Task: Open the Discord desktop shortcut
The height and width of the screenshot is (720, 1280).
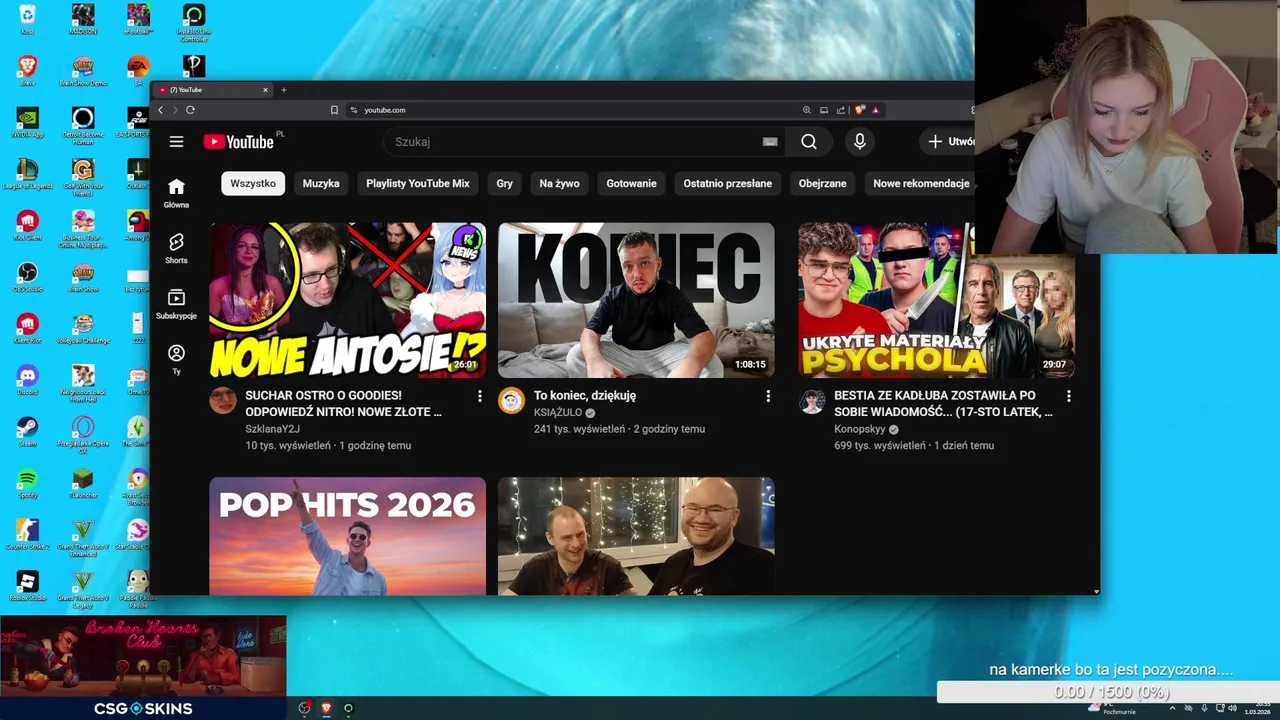Action: point(27,381)
